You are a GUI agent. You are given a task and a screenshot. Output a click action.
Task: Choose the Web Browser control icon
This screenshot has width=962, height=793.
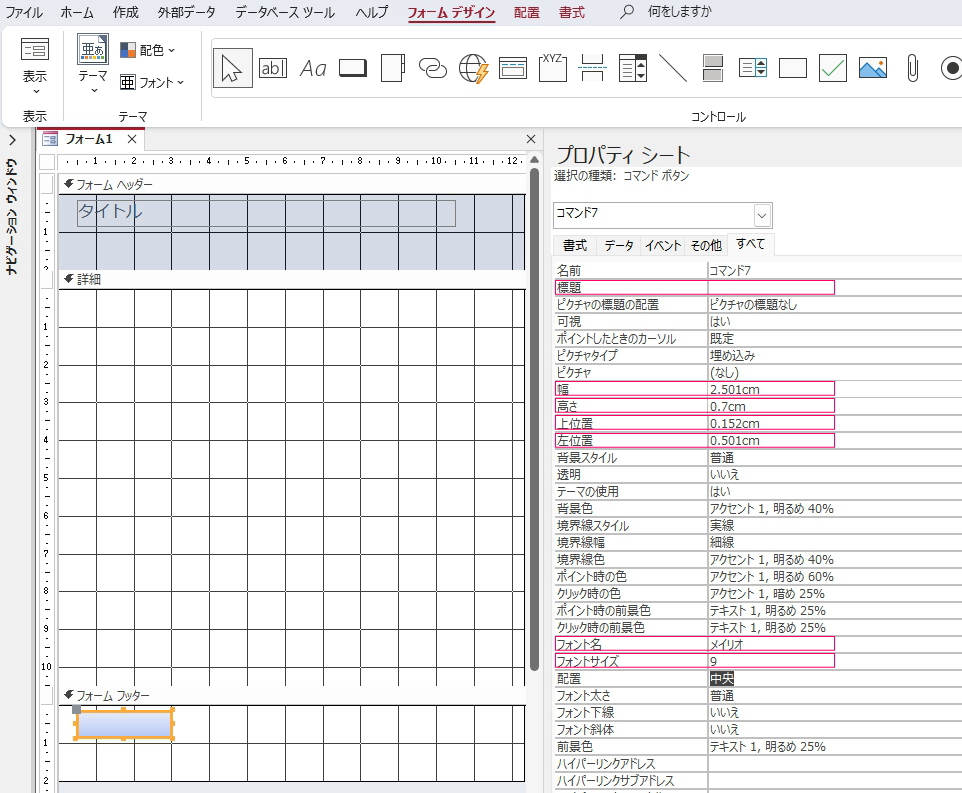click(x=473, y=68)
